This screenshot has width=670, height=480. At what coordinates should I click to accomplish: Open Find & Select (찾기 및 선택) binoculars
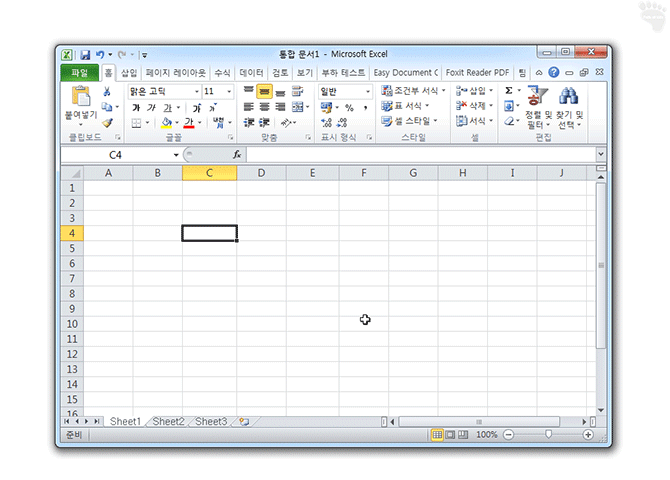tap(569, 107)
